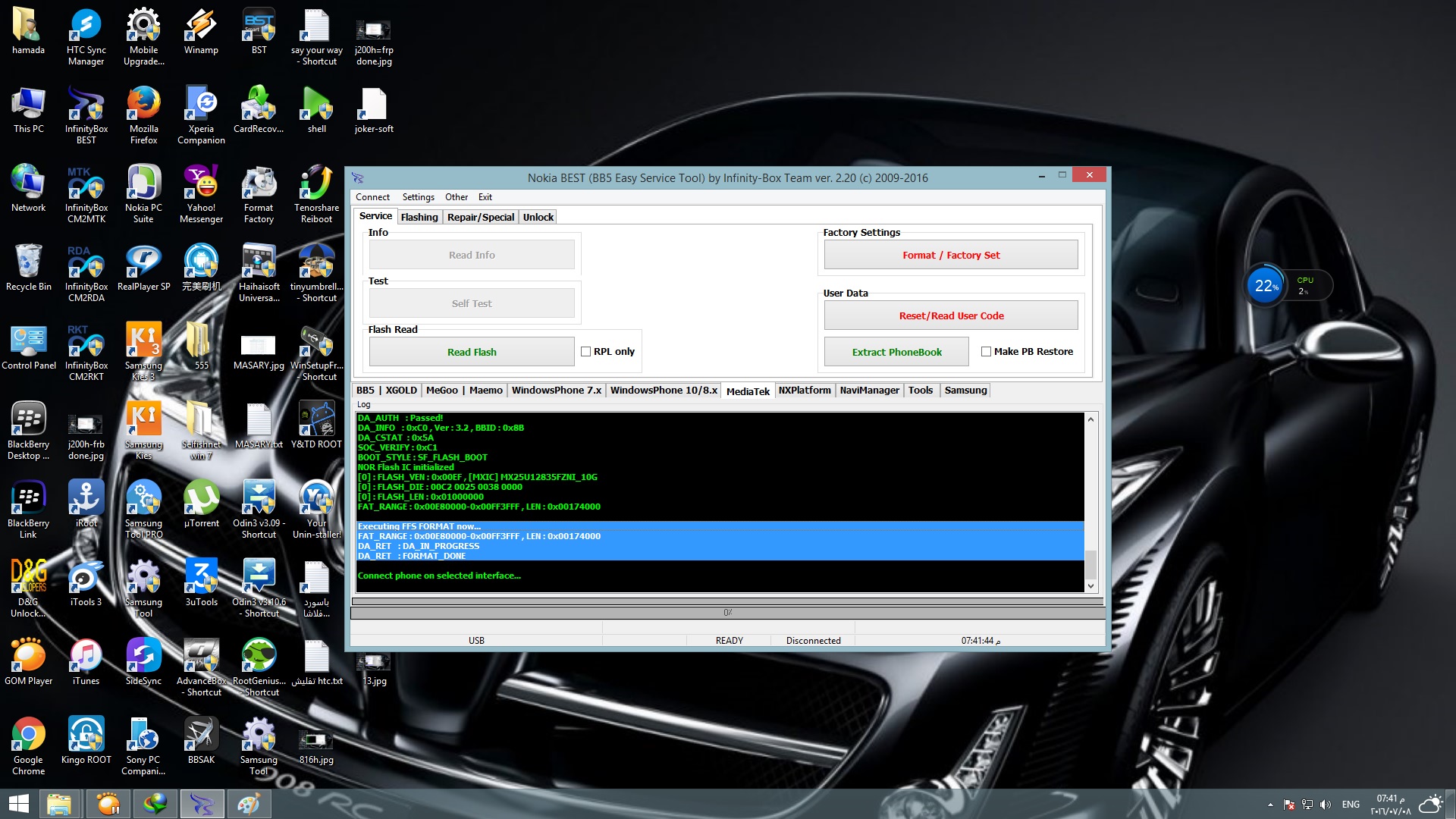Screen dimensions: 1456x819
Task: Open the Nokia PC Suite icon
Action: click(x=143, y=193)
